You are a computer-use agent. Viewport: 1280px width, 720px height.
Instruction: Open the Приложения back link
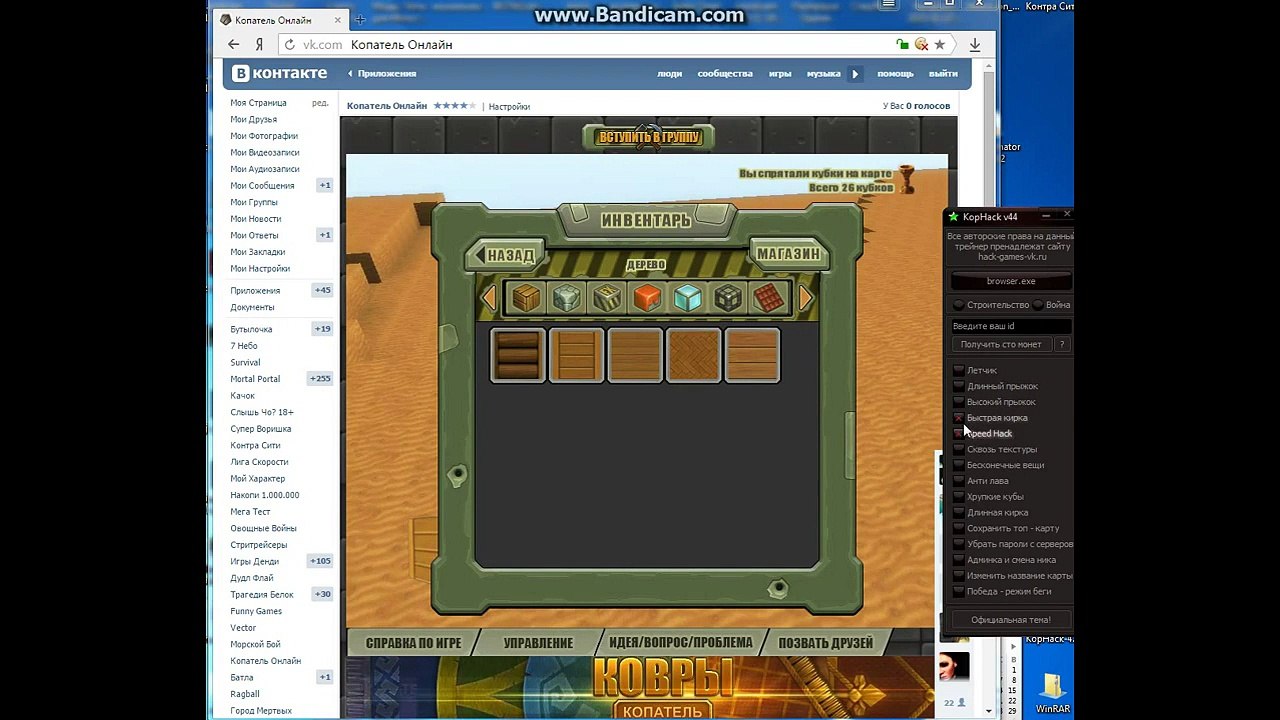(383, 73)
